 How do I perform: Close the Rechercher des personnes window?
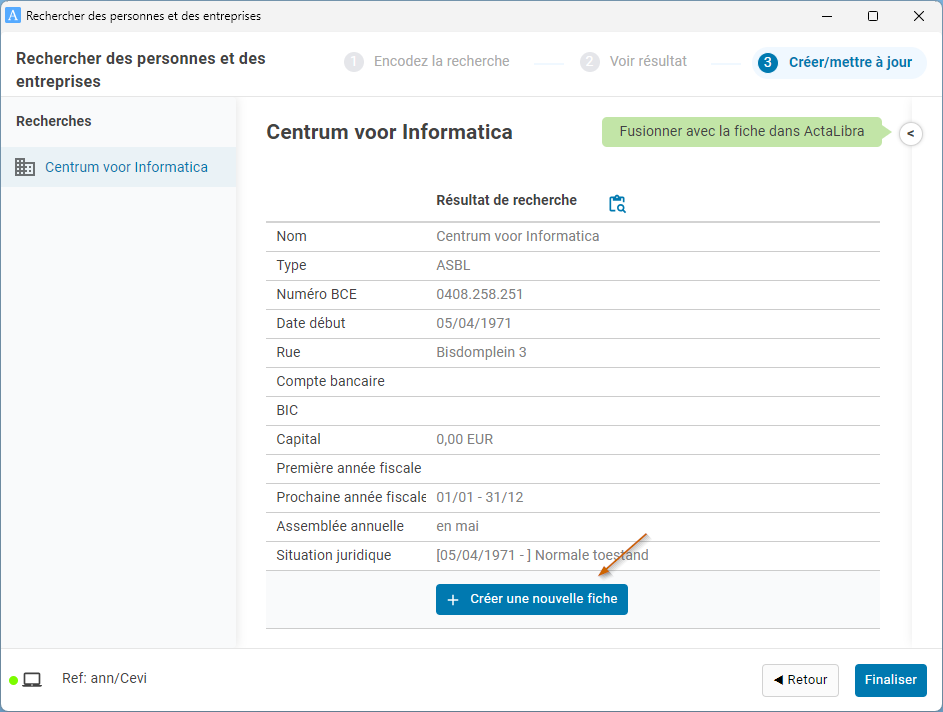(918, 16)
